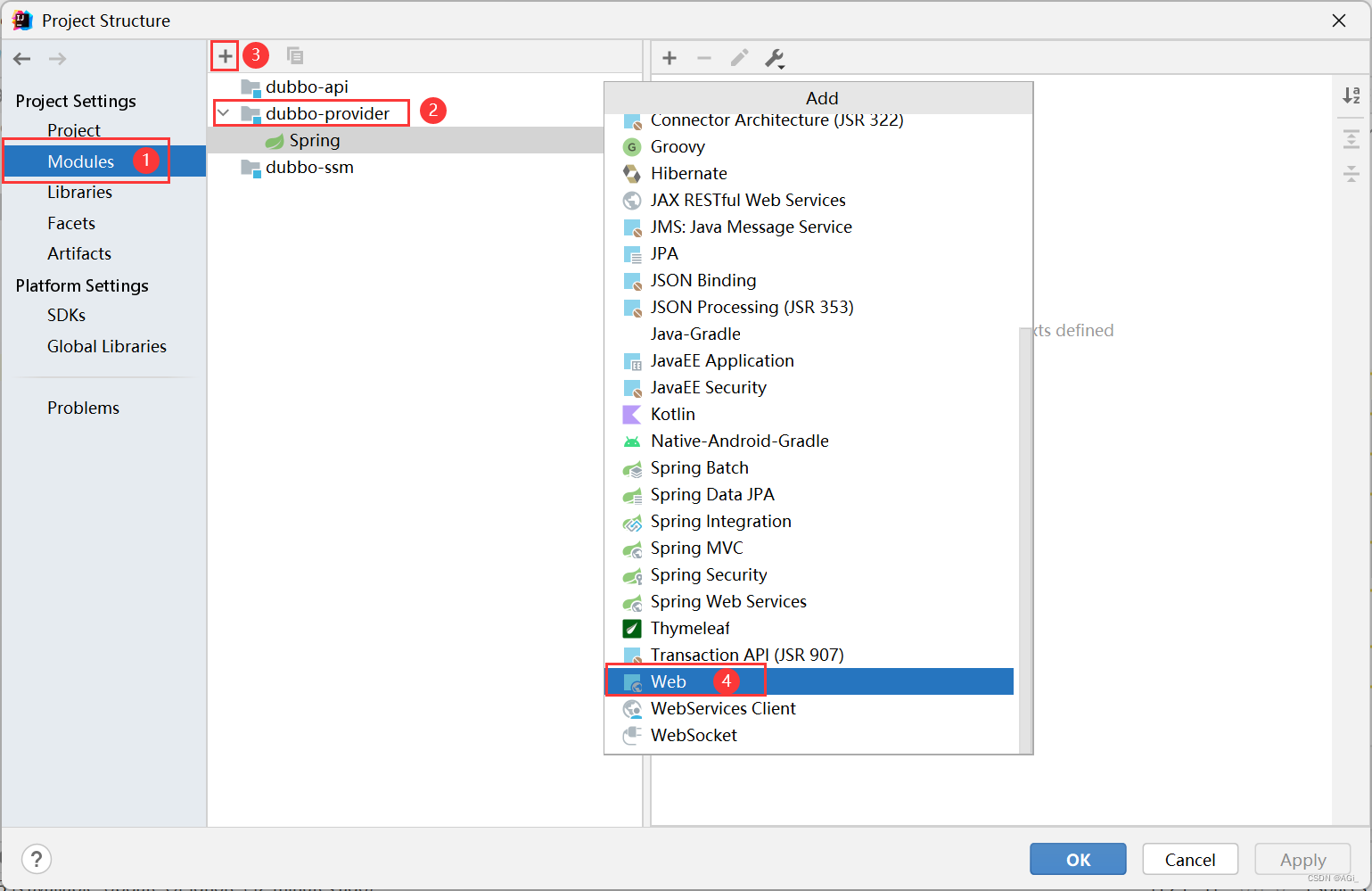Open the help question mark icon
1372x891 pixels.
point(36,859)
